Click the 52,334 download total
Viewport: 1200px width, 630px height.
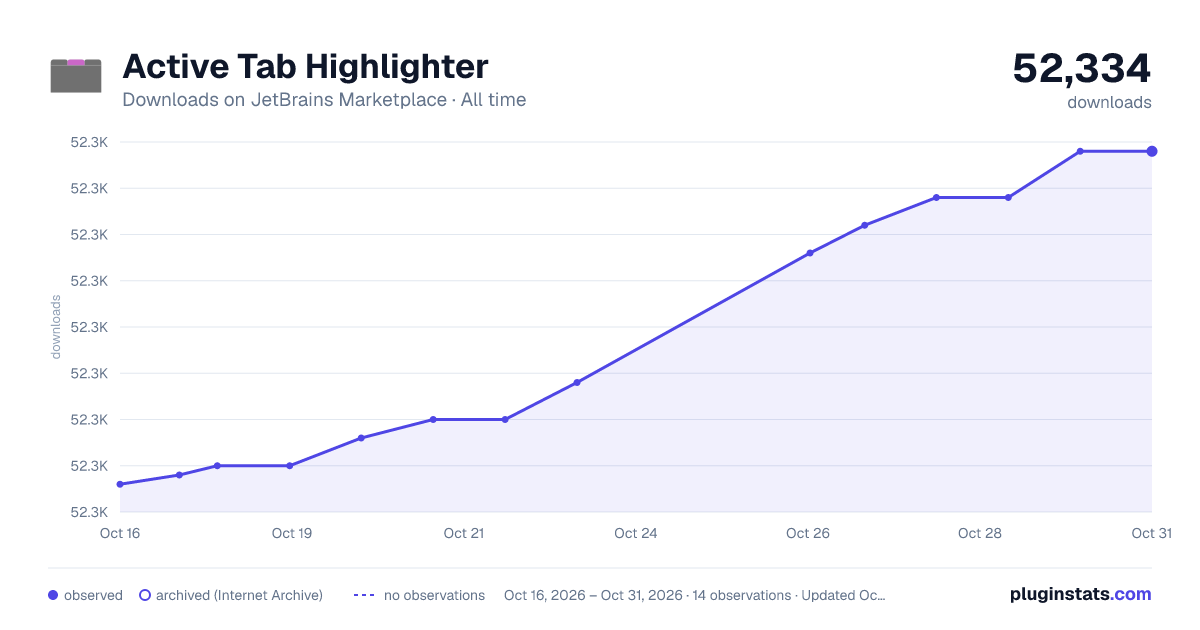point(1082,69)
